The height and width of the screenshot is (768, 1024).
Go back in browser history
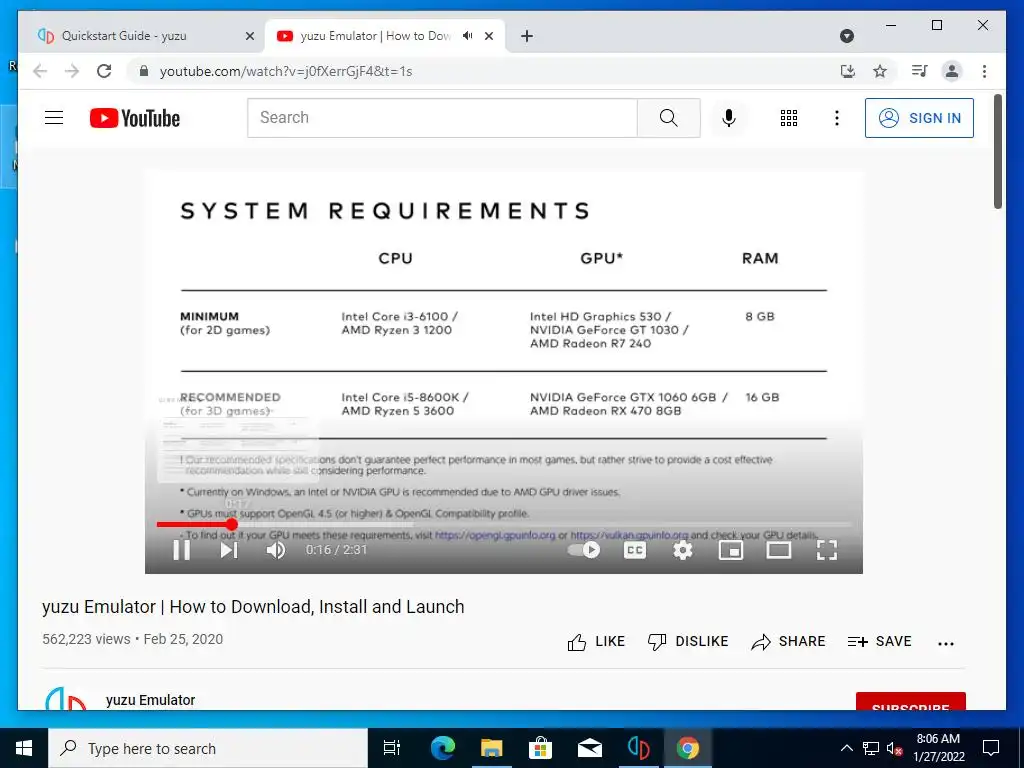point(40,71)
